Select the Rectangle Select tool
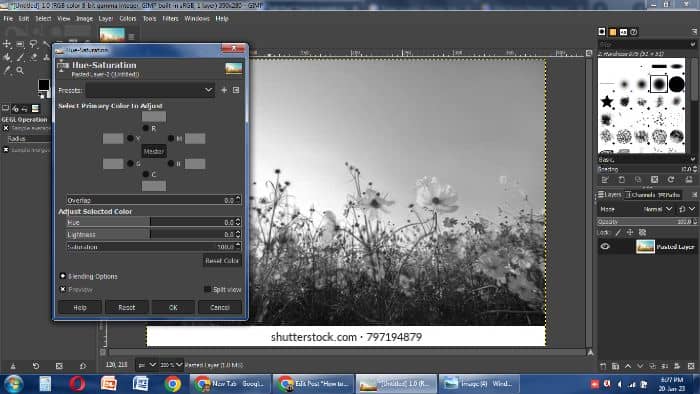 pyautogui.click(x=20, y=44)
